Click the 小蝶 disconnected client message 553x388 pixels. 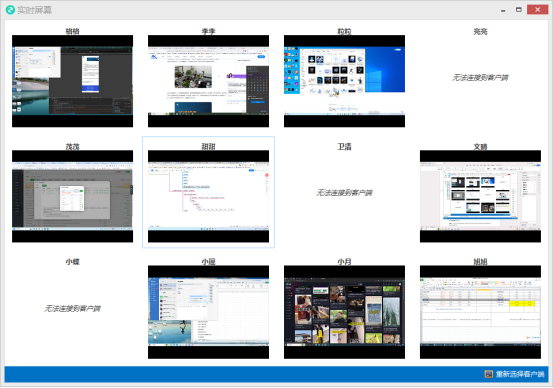point(72,309)
